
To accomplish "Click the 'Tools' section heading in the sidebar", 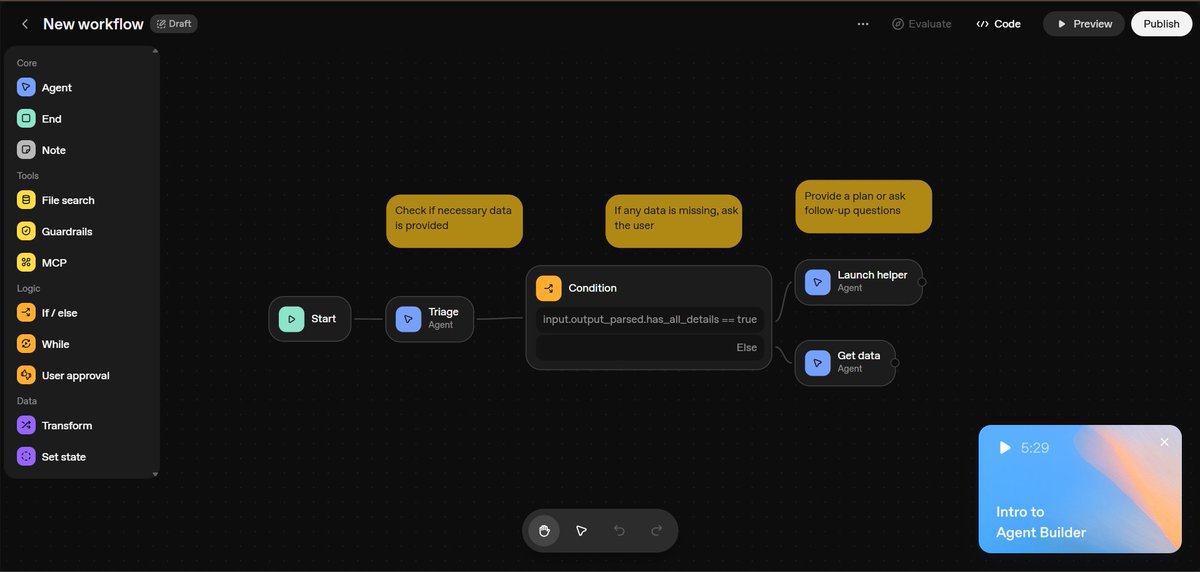I will coord(28,176).
